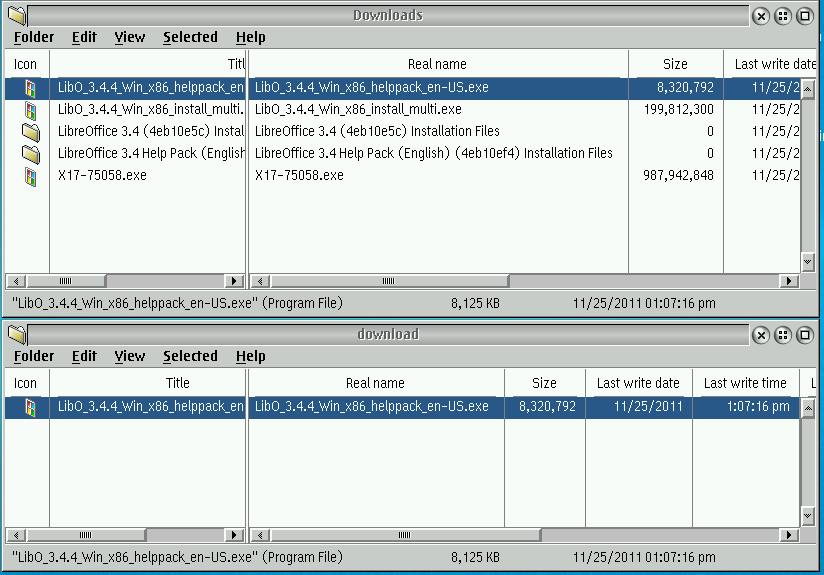Select the install_multi exe icon in Downloads
This screenshot has width=824, height=575.
tap(30, 110)
